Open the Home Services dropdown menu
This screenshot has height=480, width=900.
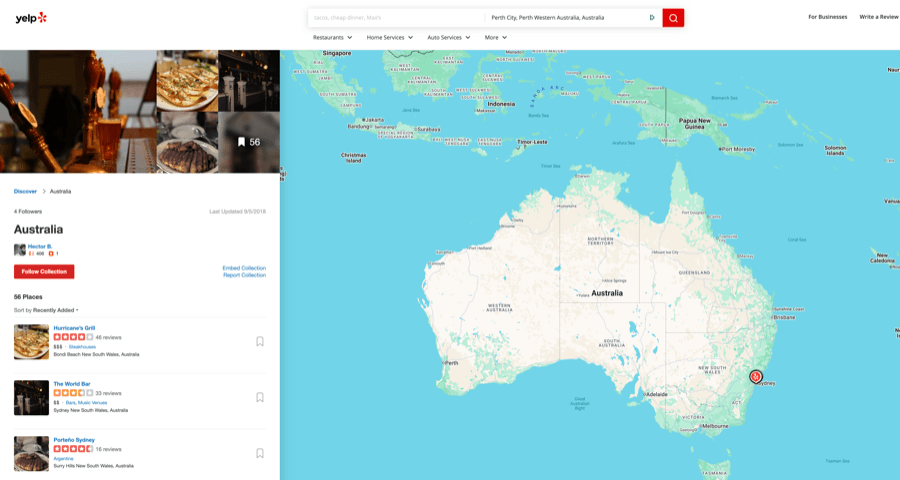pyautogui.click(x=390, y=37)
